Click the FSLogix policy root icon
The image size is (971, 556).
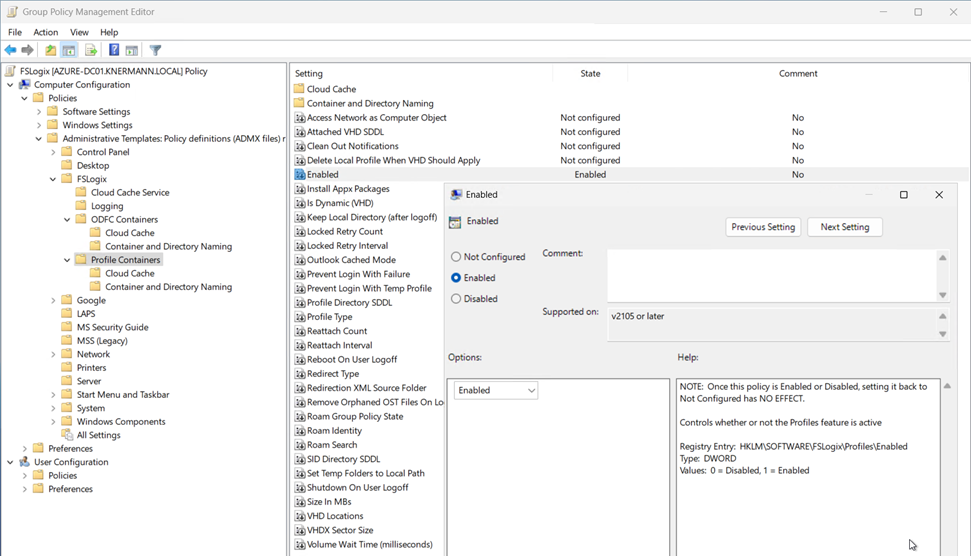11,71
